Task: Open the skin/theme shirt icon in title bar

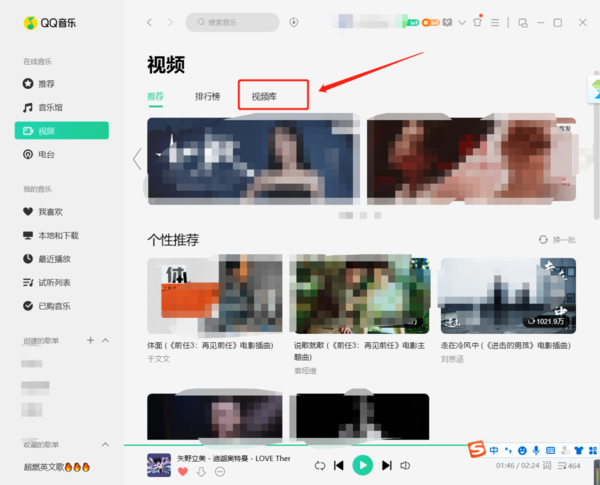Action: (x=478, y=22)
